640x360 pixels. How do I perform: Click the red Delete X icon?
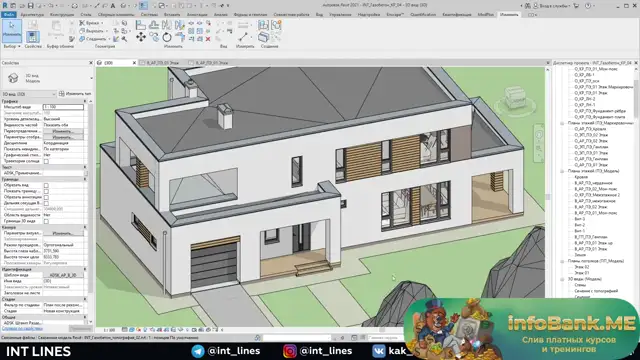[x=208, y=39]
